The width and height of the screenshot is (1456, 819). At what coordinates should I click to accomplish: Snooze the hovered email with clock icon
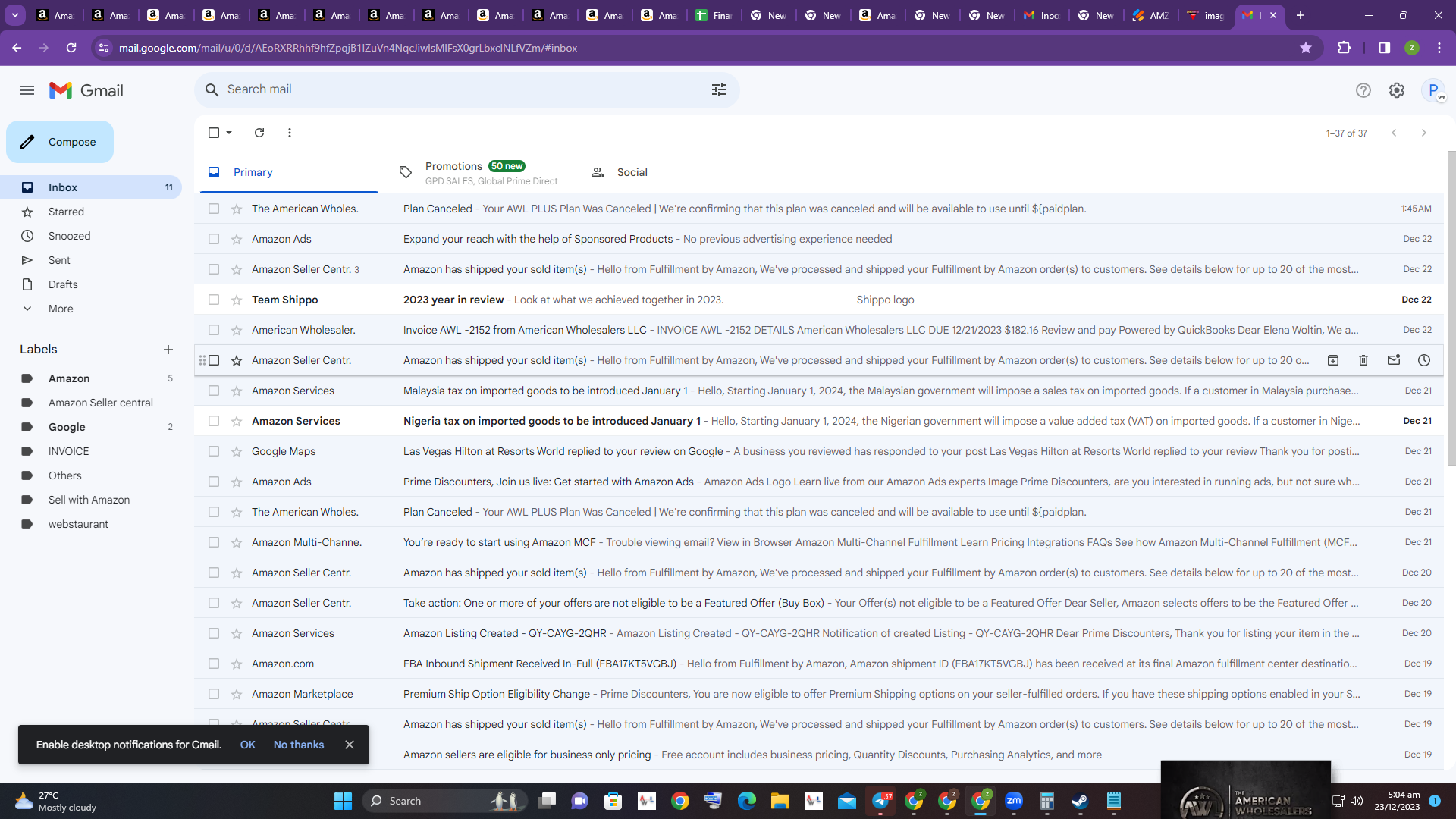pos(1424,360)
